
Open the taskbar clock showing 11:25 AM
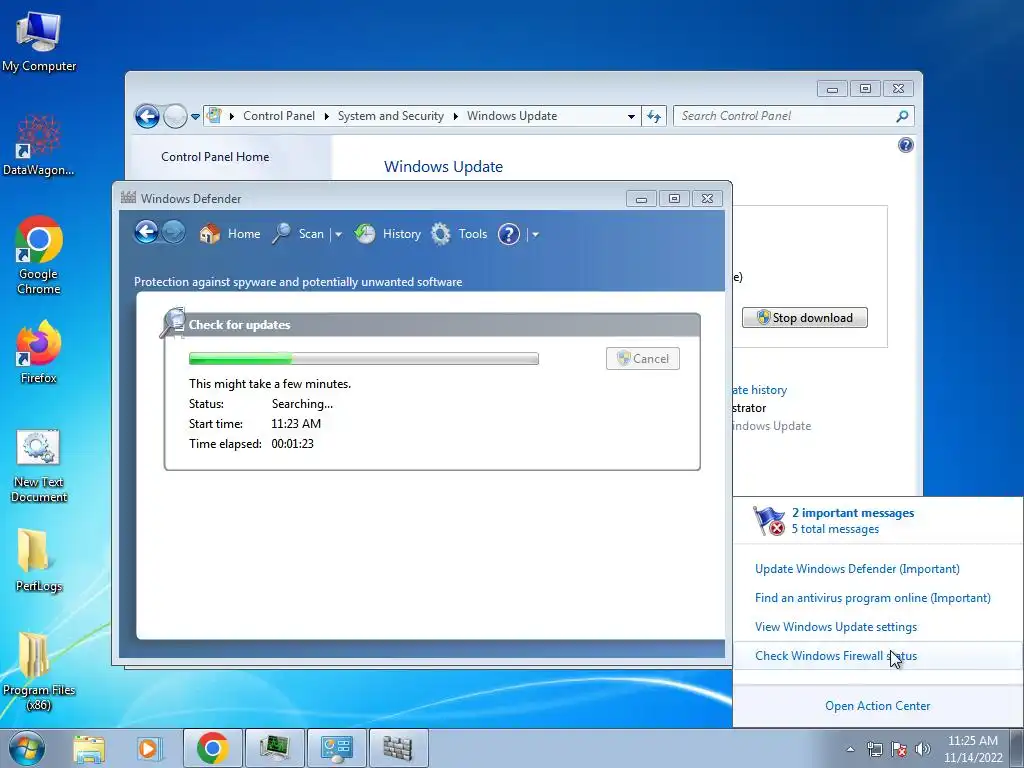point(972,748)
